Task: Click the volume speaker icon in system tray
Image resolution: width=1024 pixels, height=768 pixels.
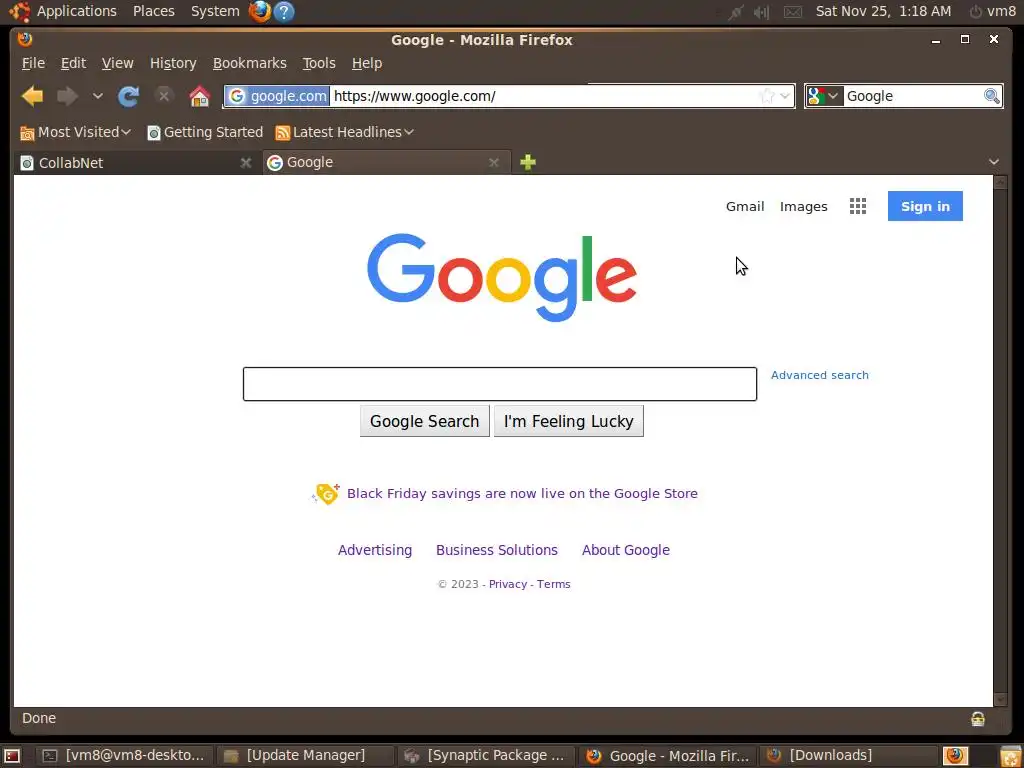Action: 761,12
